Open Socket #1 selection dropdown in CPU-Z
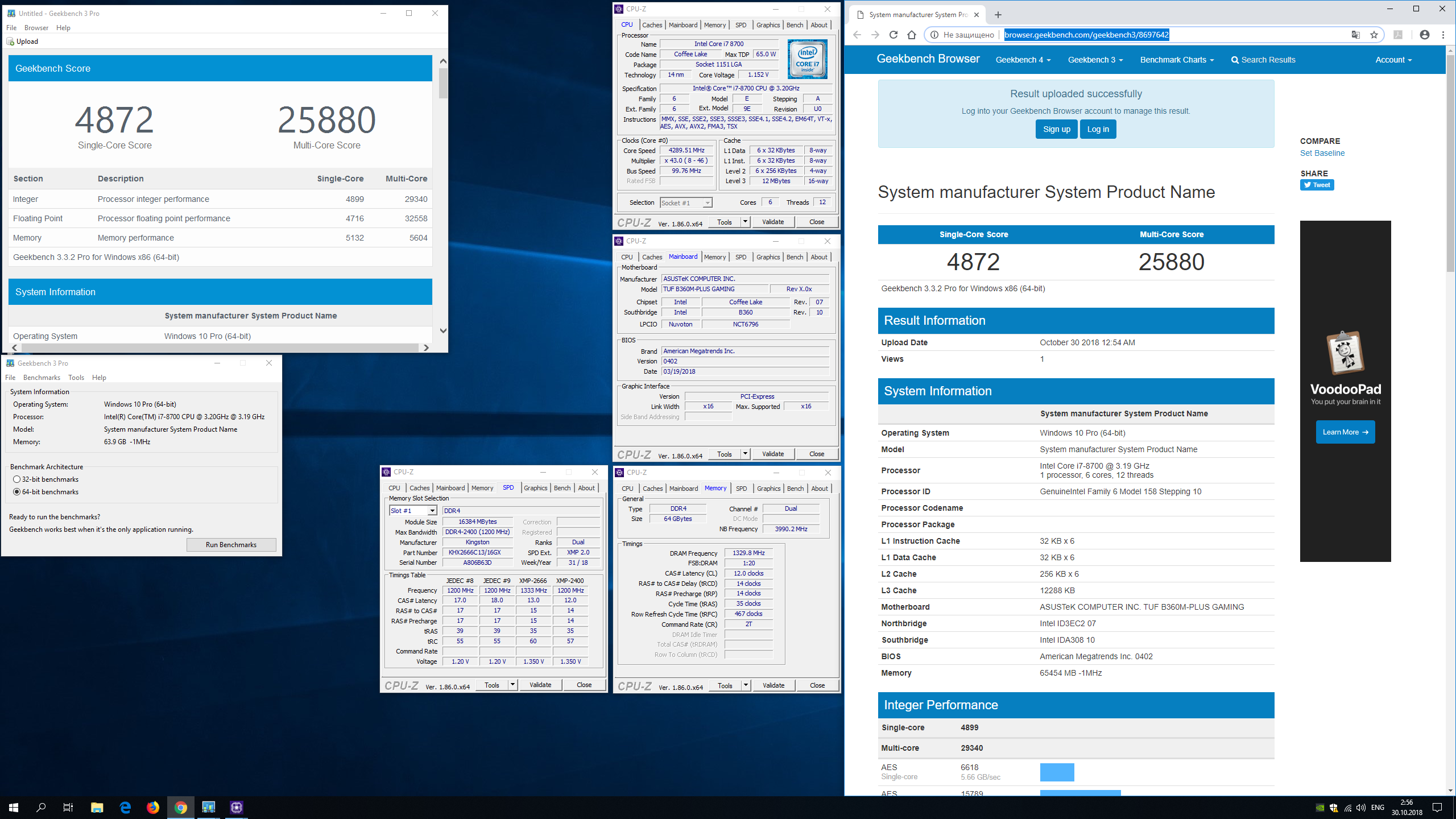Viewport: 1456px width, 819px height. pyautogui.click(x=686, y=203)
